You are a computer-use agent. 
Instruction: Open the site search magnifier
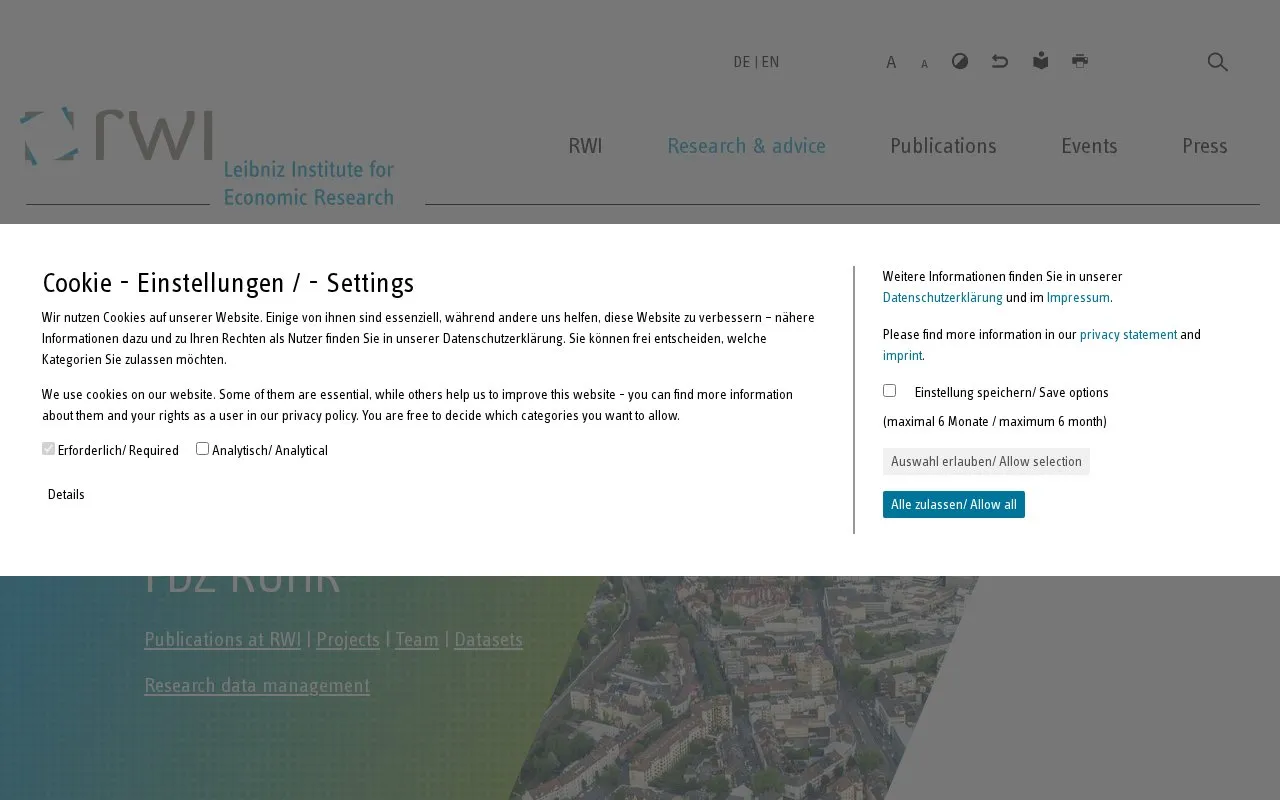(1217, 62)
